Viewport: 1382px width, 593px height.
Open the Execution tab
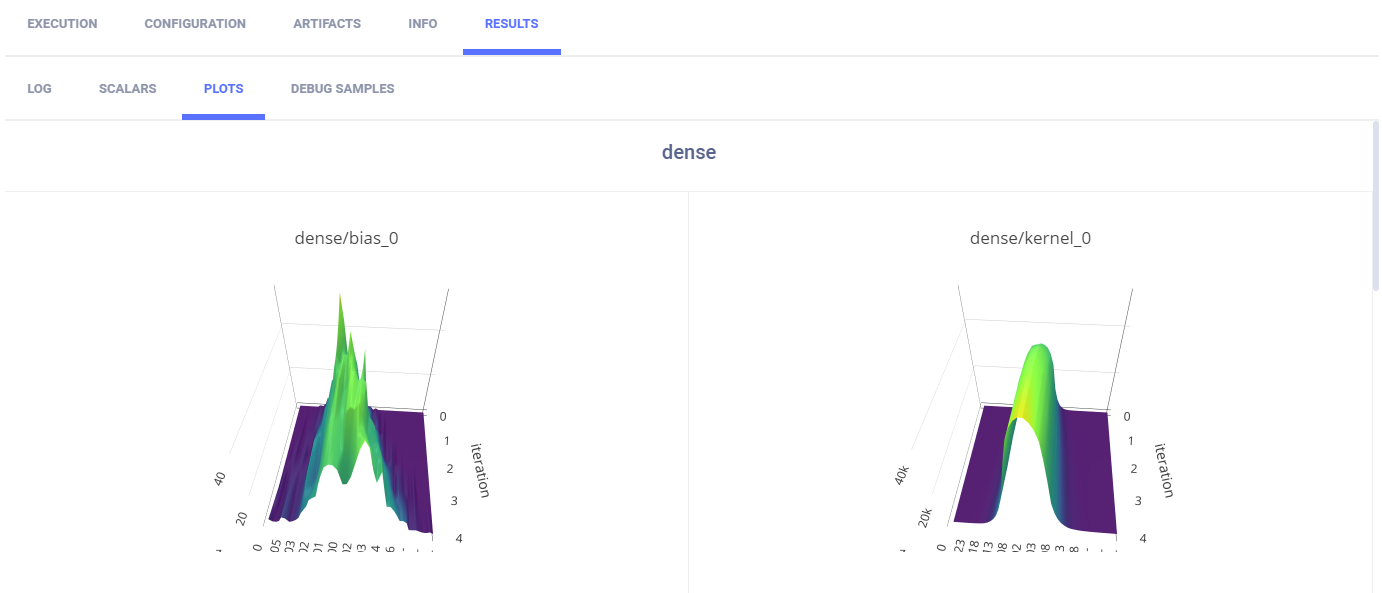[x=62, y=24]
